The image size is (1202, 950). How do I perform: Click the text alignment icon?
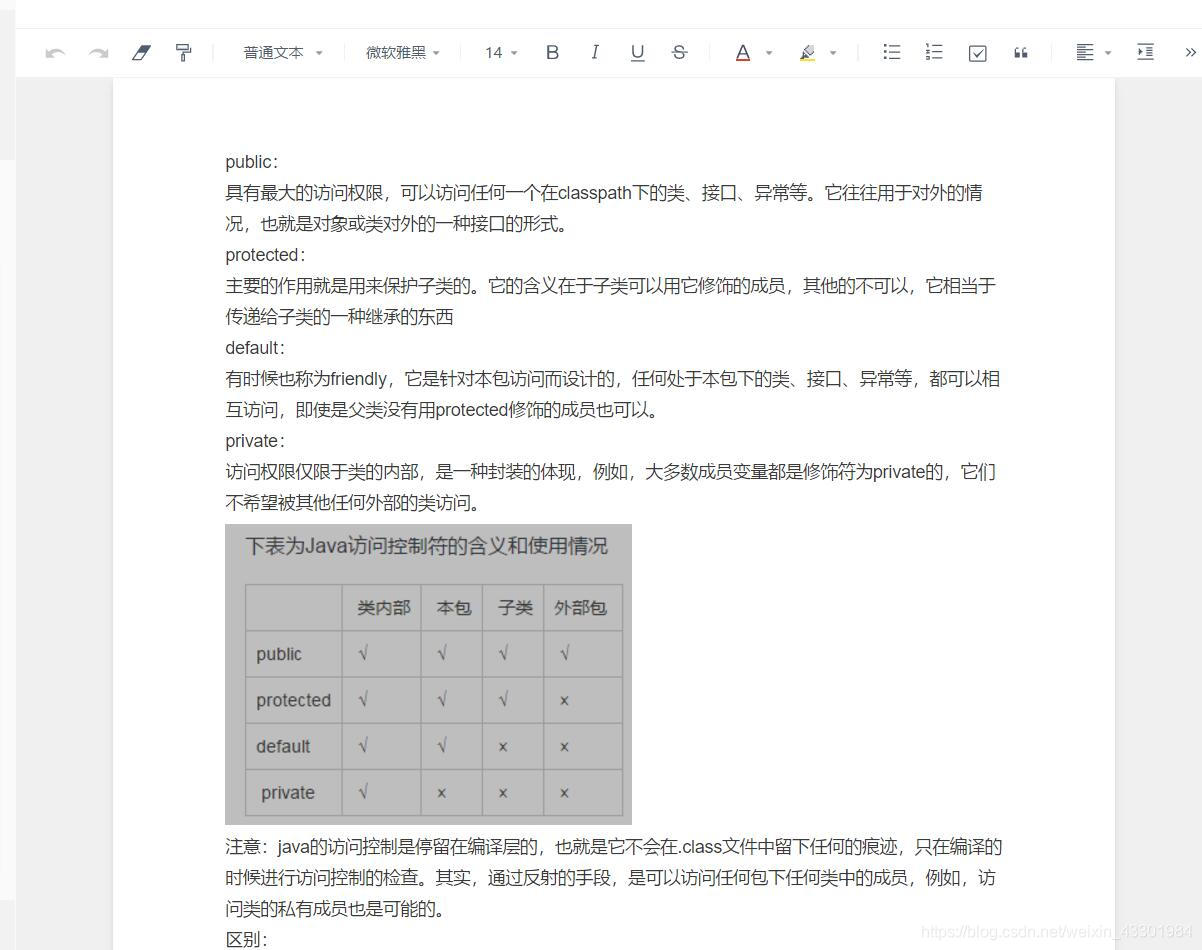[1085, 53]
